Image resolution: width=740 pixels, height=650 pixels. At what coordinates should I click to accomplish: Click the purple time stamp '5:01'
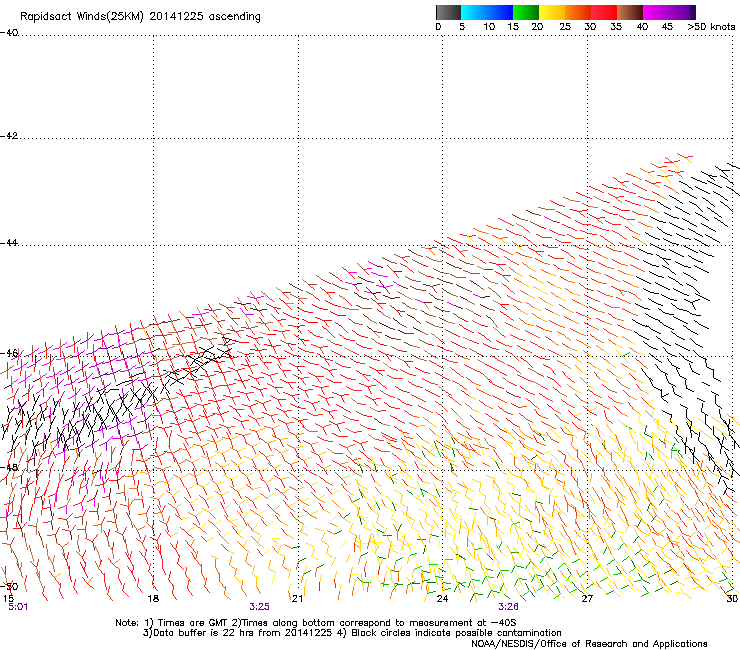coord(18,607)
